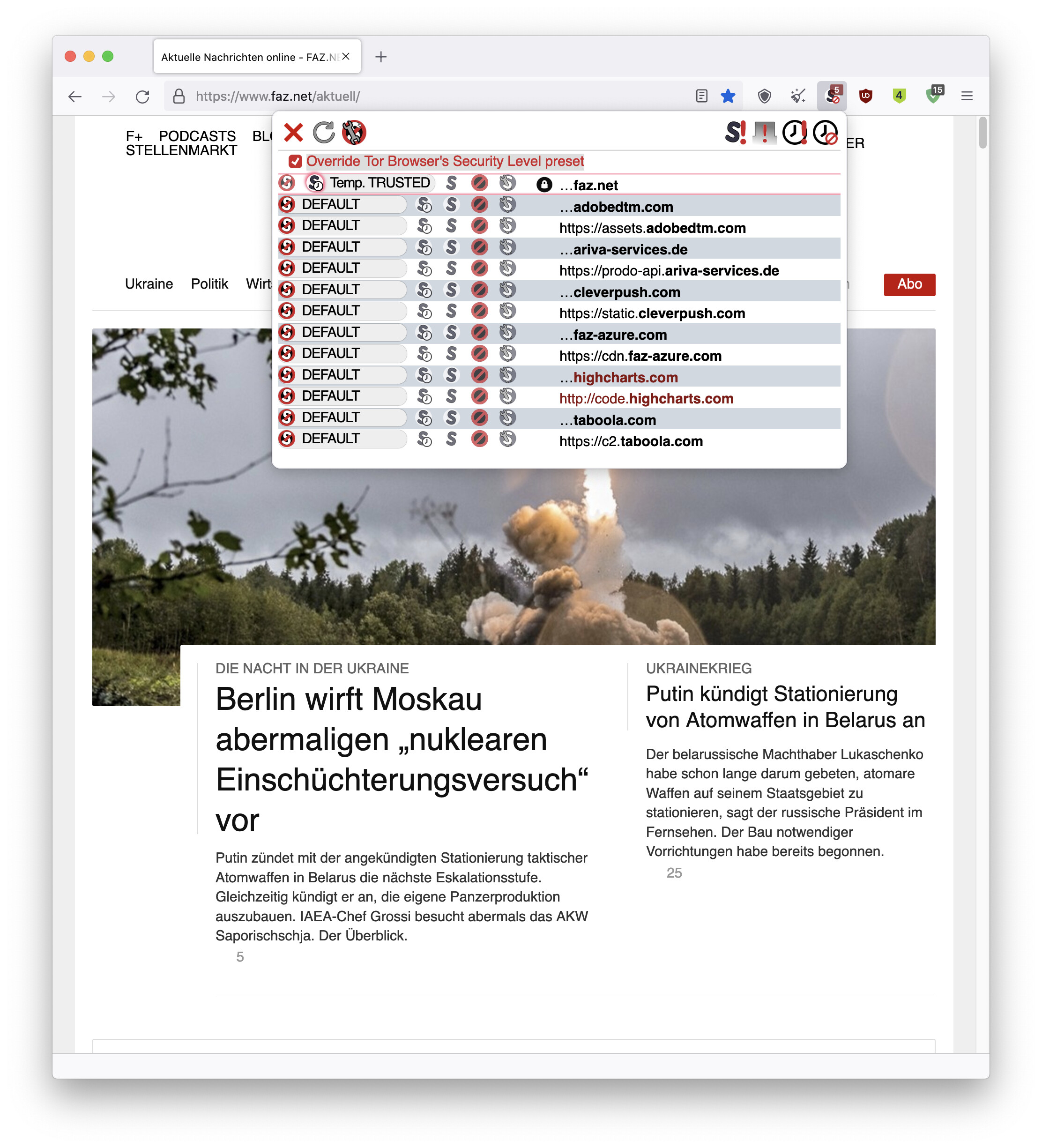The image size is (1042, 1148).
Task: Open a new tab with the plus button
Action: 381,57
